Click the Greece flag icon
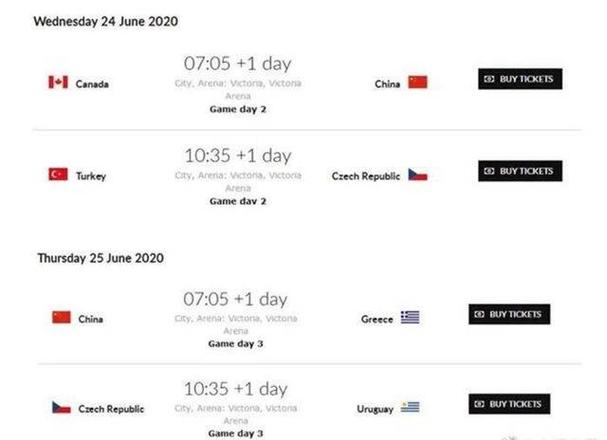 [x=410, y=318]
